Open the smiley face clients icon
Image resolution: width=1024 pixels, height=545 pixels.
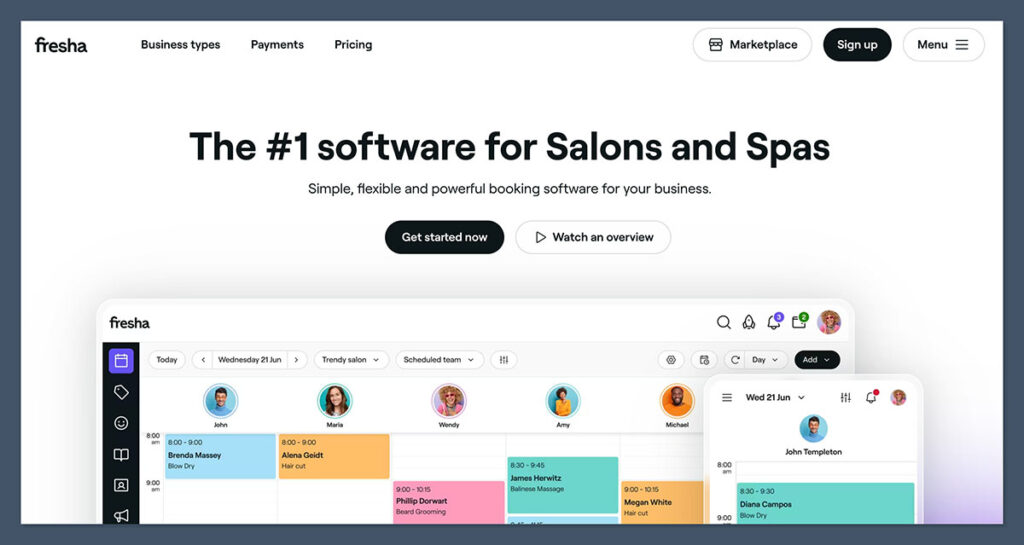(121, 423)
